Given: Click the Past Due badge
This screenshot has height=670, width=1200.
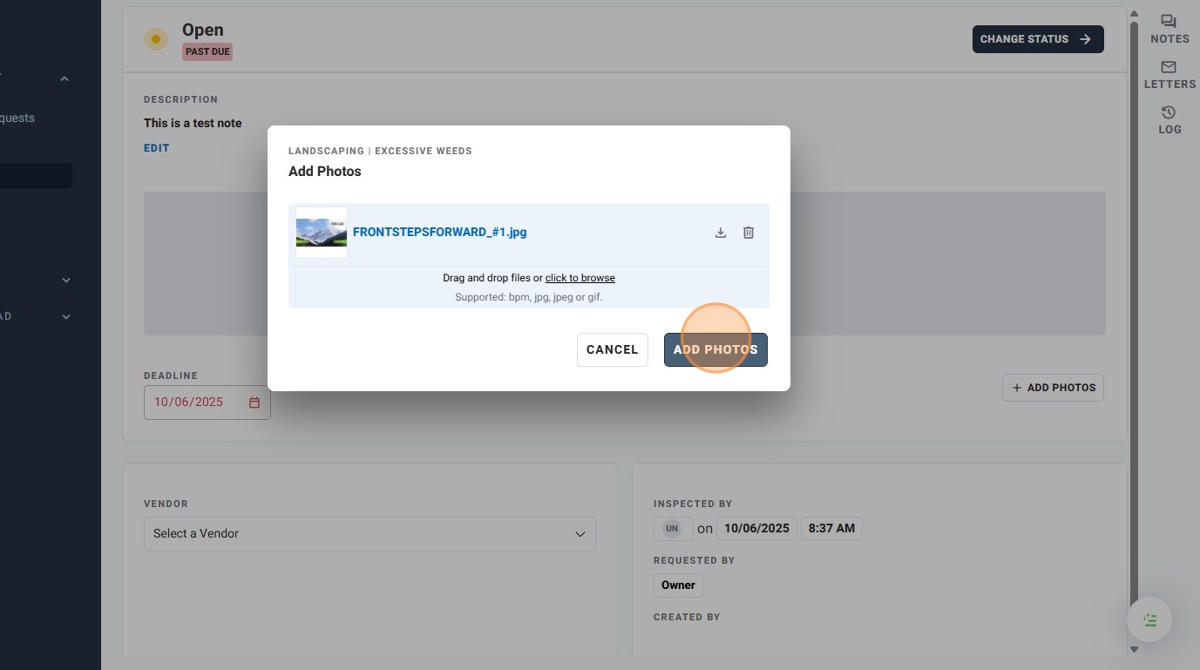Looking at the screenshot, I should tap(207, 52).
